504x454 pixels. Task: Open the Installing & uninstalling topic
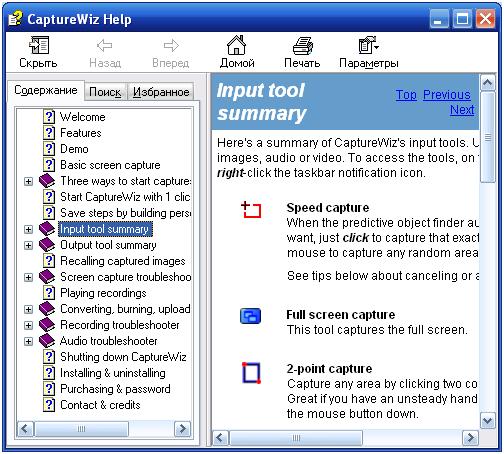coord(113,373)
